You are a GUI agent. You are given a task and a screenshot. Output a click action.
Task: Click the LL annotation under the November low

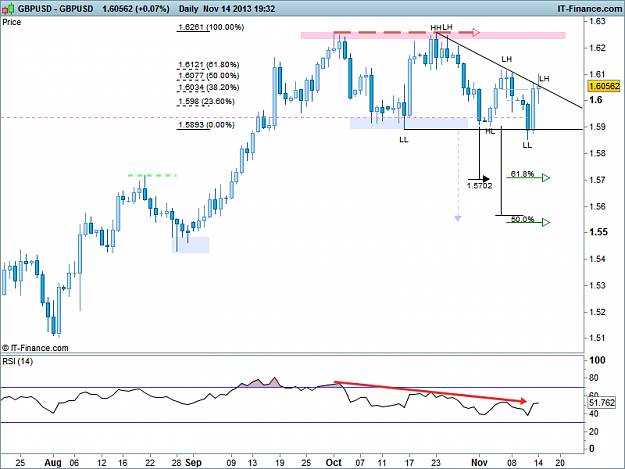[527, 145]
